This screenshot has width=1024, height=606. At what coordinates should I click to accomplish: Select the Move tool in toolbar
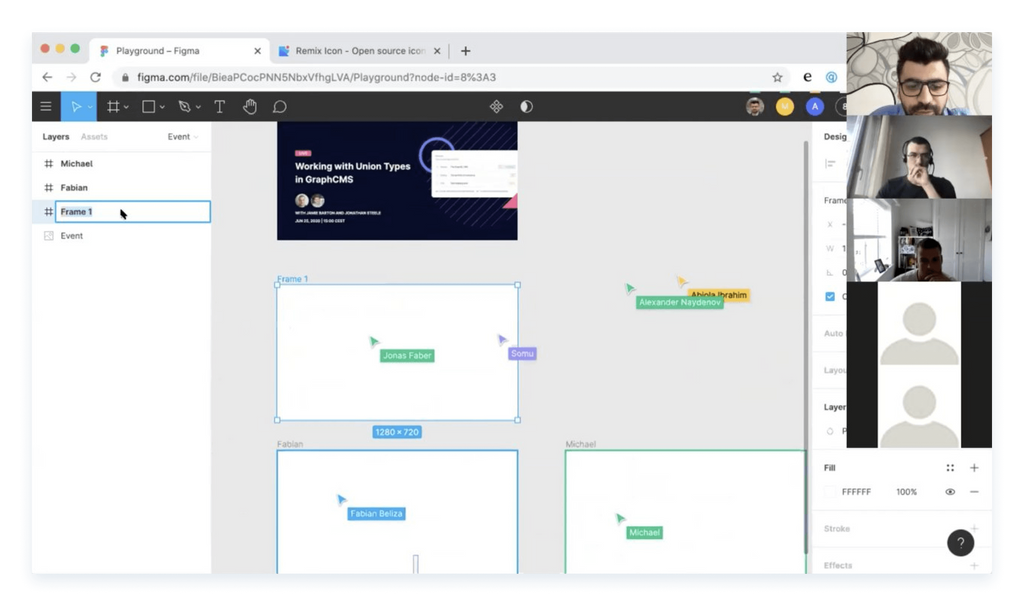[x=75, y=106]
